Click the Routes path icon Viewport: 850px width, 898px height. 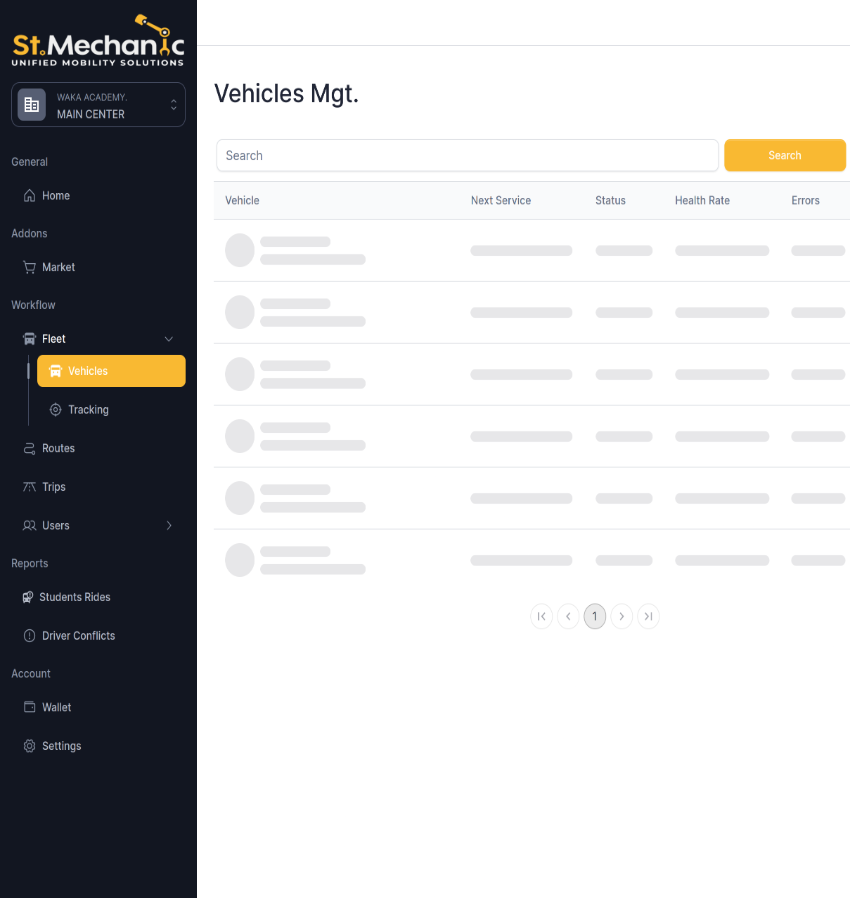[29, 448]
